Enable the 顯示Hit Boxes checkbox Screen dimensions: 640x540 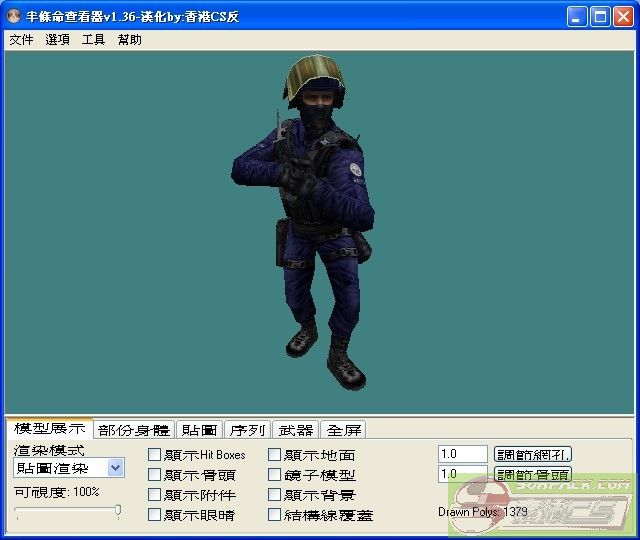(154, 455)
